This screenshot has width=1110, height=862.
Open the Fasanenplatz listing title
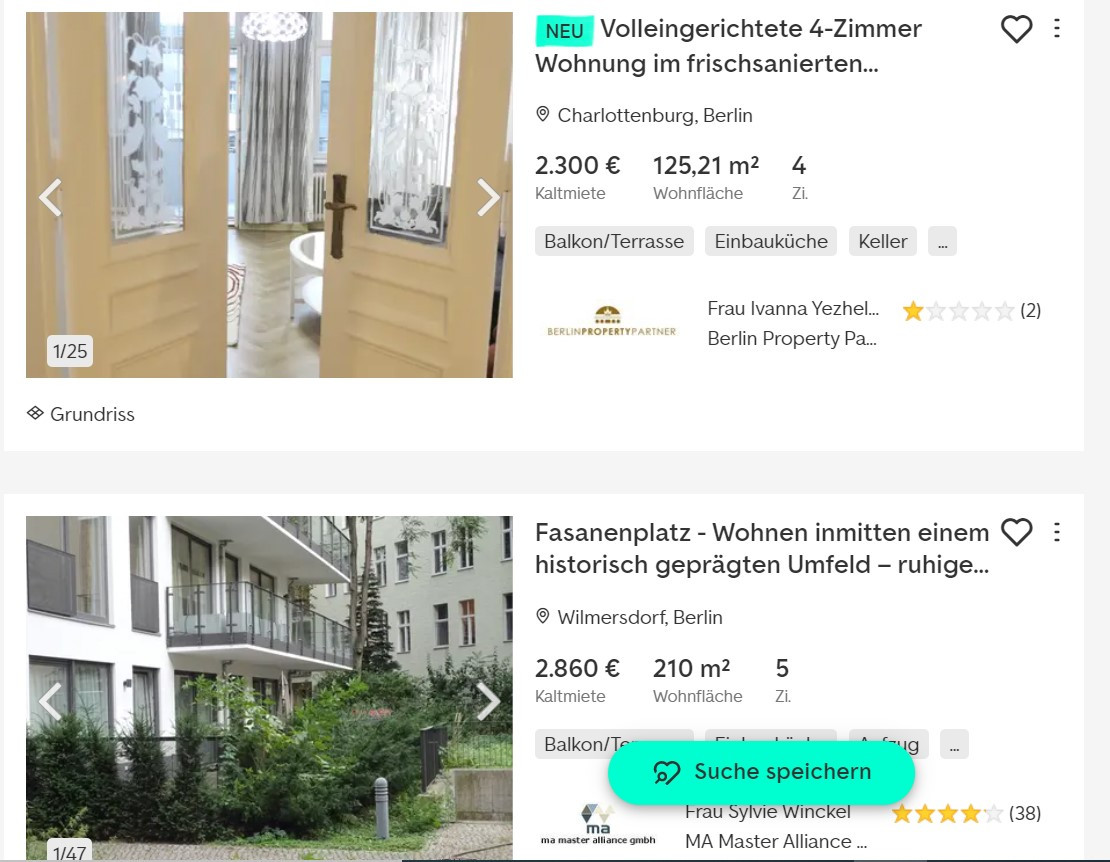[762, 548]
